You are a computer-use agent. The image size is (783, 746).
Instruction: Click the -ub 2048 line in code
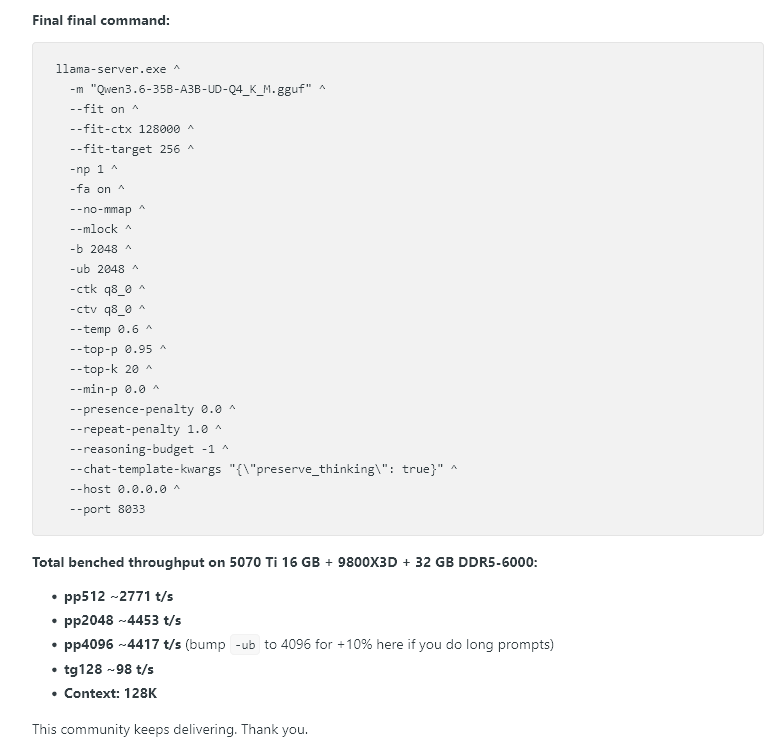click(x=104, y=269)
